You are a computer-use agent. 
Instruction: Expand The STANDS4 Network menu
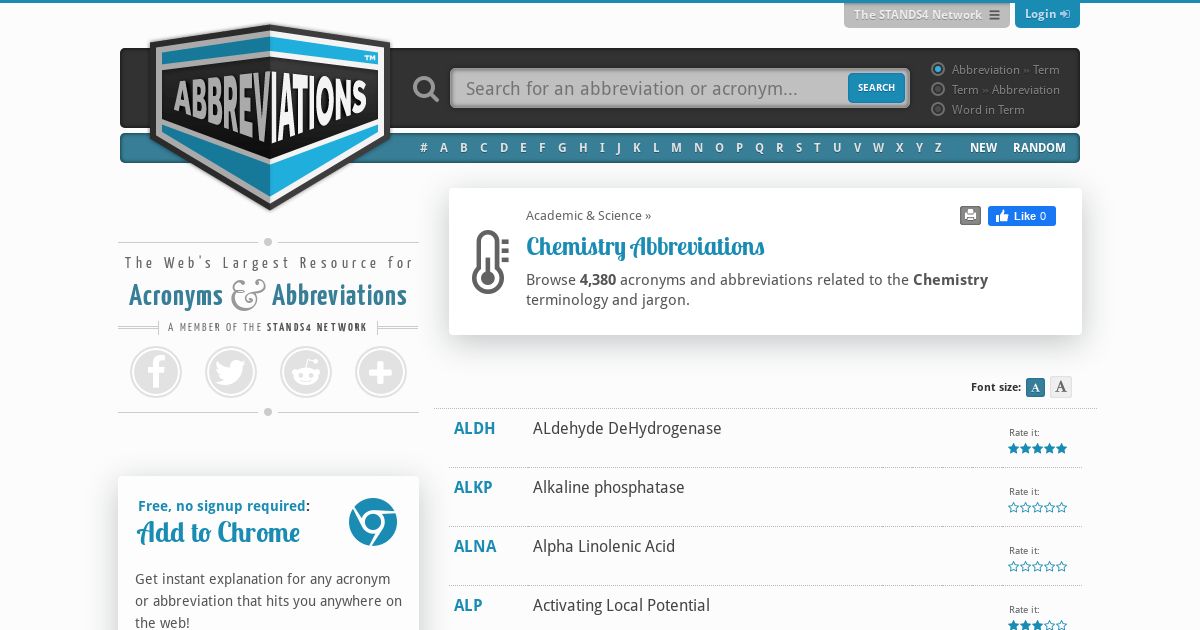coord(927,15)
